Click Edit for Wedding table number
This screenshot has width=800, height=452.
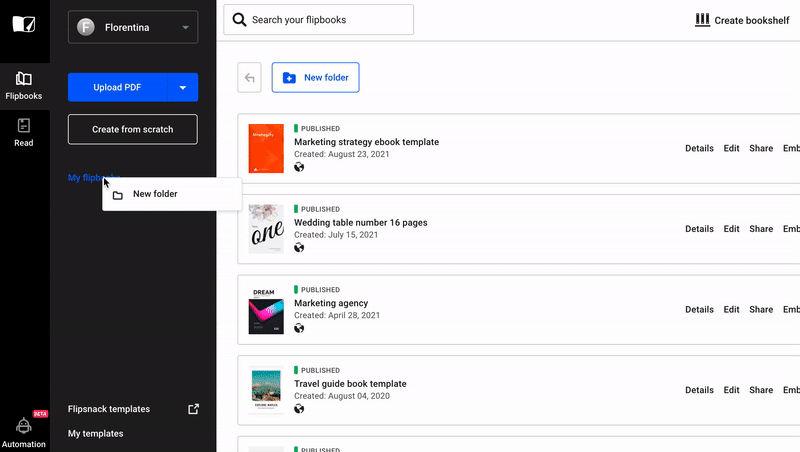(731, 229)
